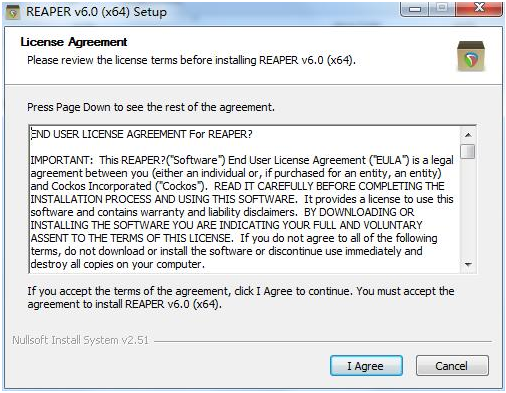Click the REAPER installer icon in title bar
Image resolution: width=506 pixels, height=393 pixels.
click(x=13, y=12)
